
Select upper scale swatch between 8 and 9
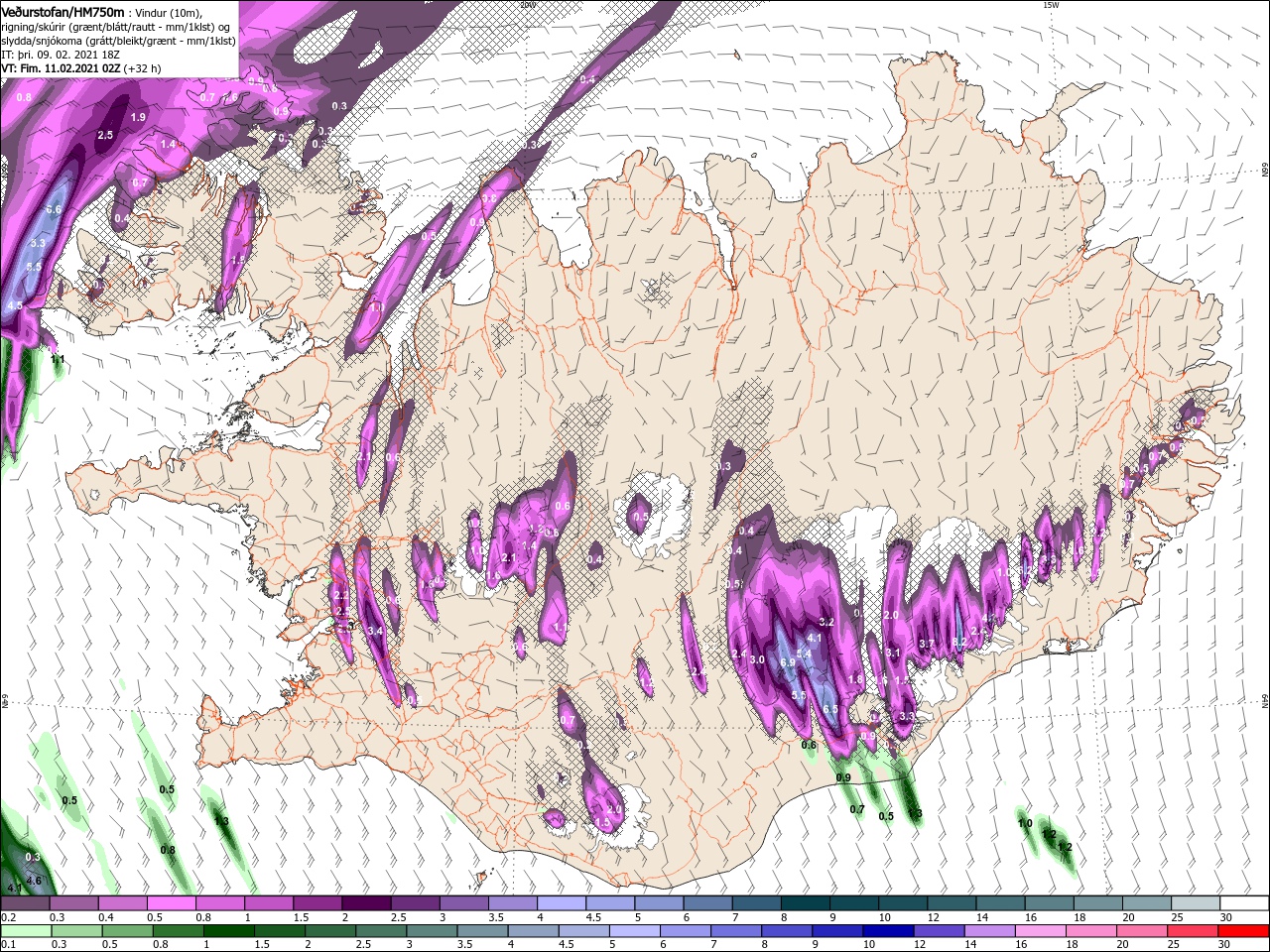pyautogui.click(x=806, y=903)
